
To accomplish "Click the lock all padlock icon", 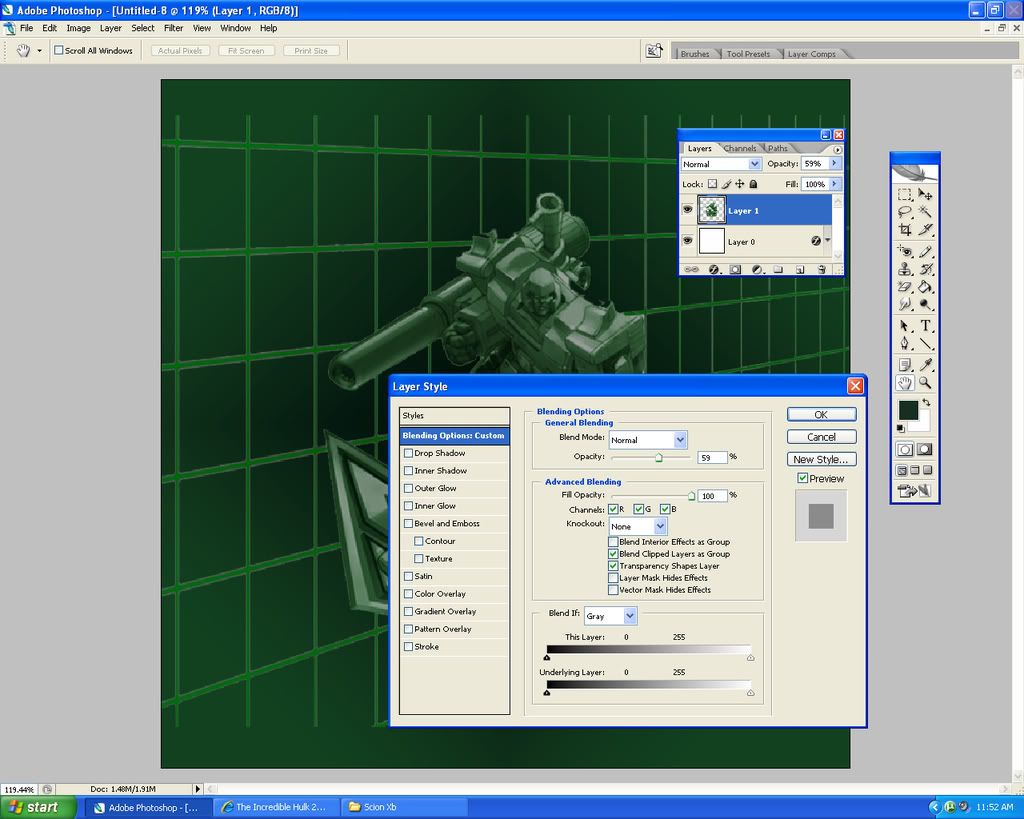I will (753, 184).
